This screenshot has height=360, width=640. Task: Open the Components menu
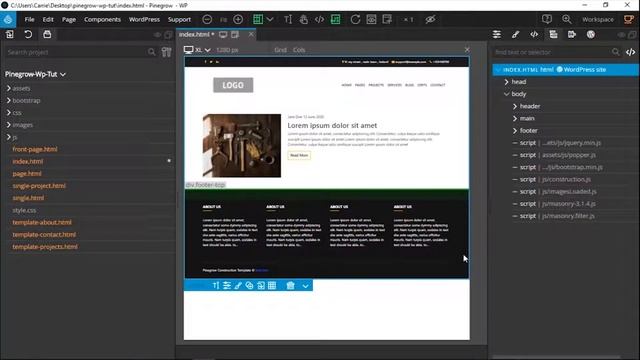point(102,19)
